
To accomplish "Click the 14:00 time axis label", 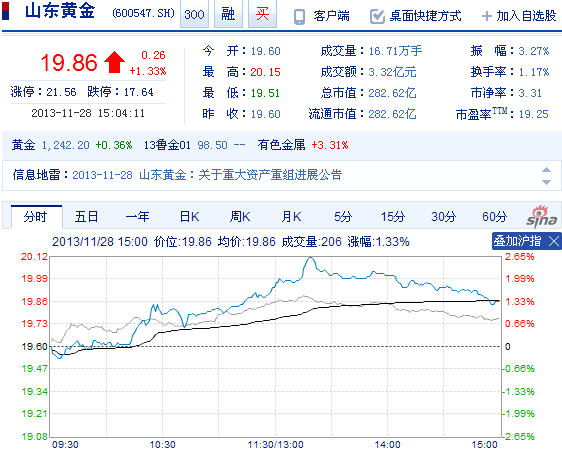I will point(387,444).
